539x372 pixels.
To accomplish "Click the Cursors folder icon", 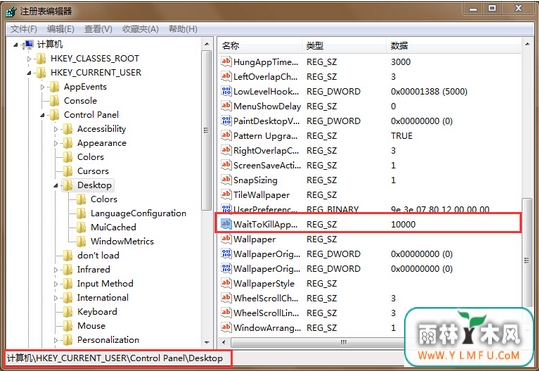I will pos(68,171).
